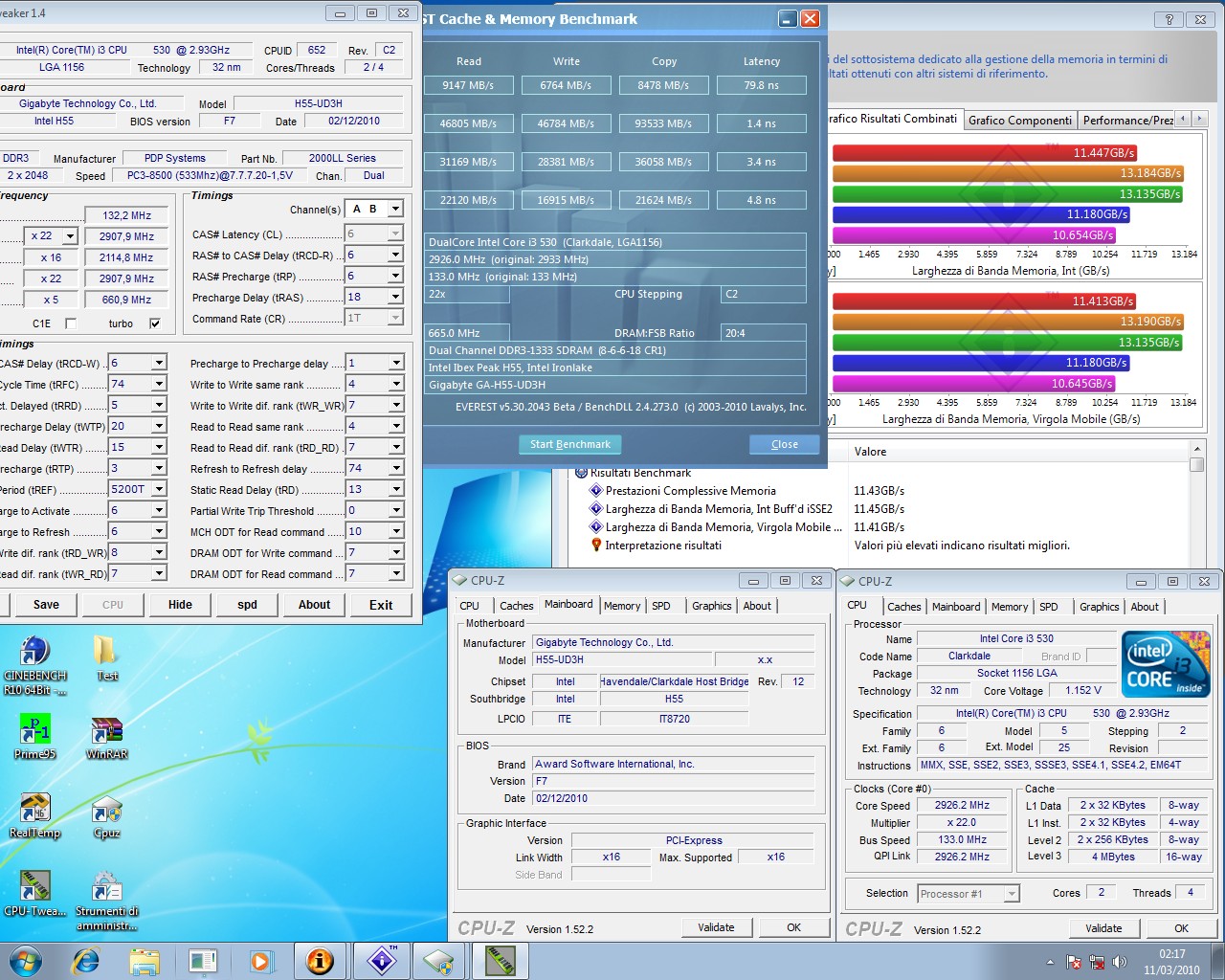Open Cpuz desktop shortcut

[107, 816]
